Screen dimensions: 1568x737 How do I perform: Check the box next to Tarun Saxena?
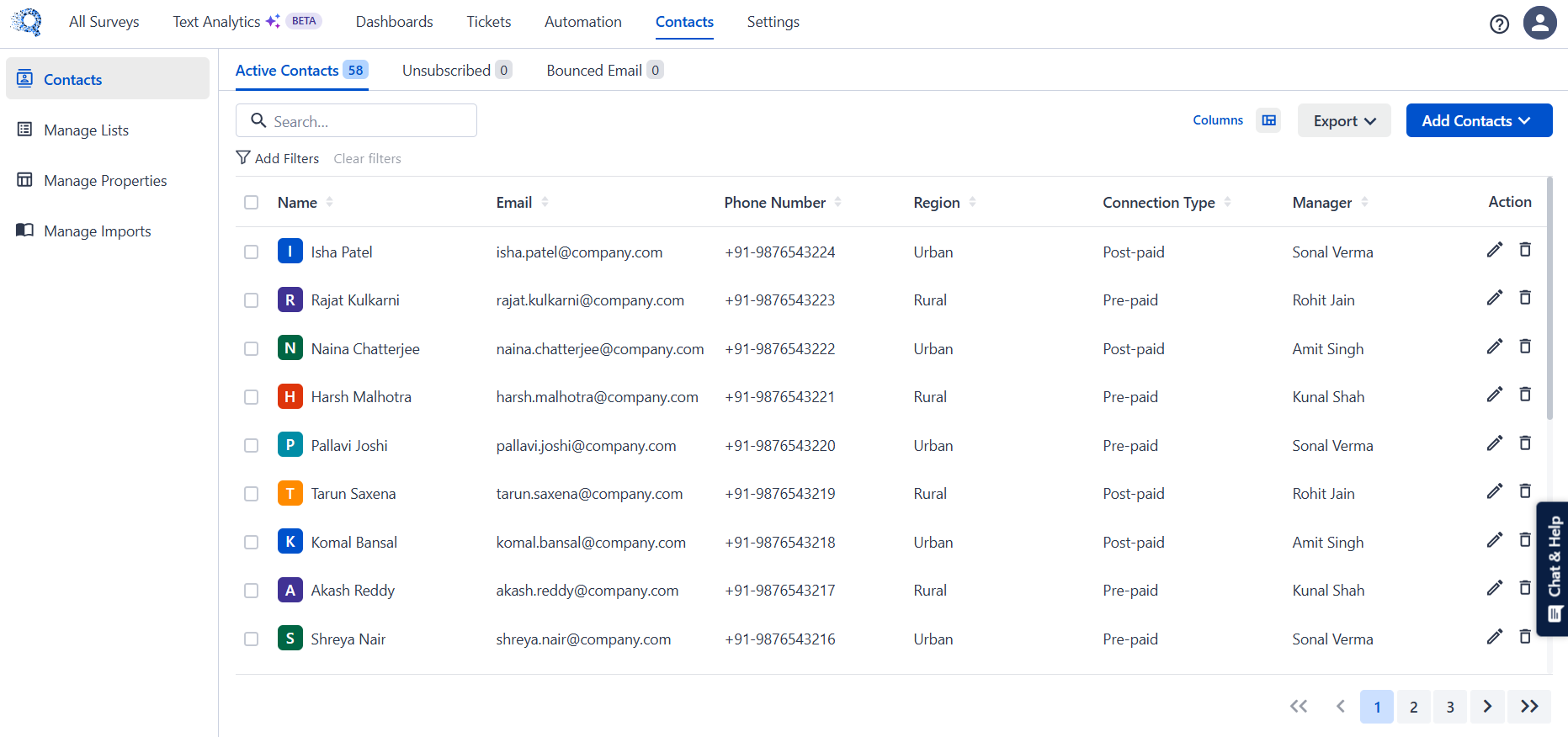tap(251, 494)
